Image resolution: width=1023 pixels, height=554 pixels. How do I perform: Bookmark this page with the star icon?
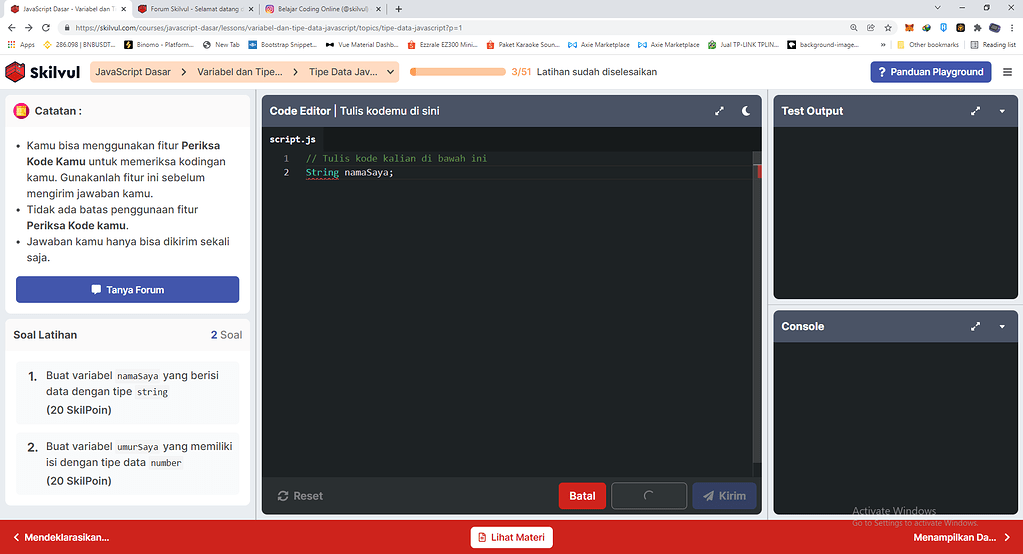pyautogui.click(x=889, y=28)
